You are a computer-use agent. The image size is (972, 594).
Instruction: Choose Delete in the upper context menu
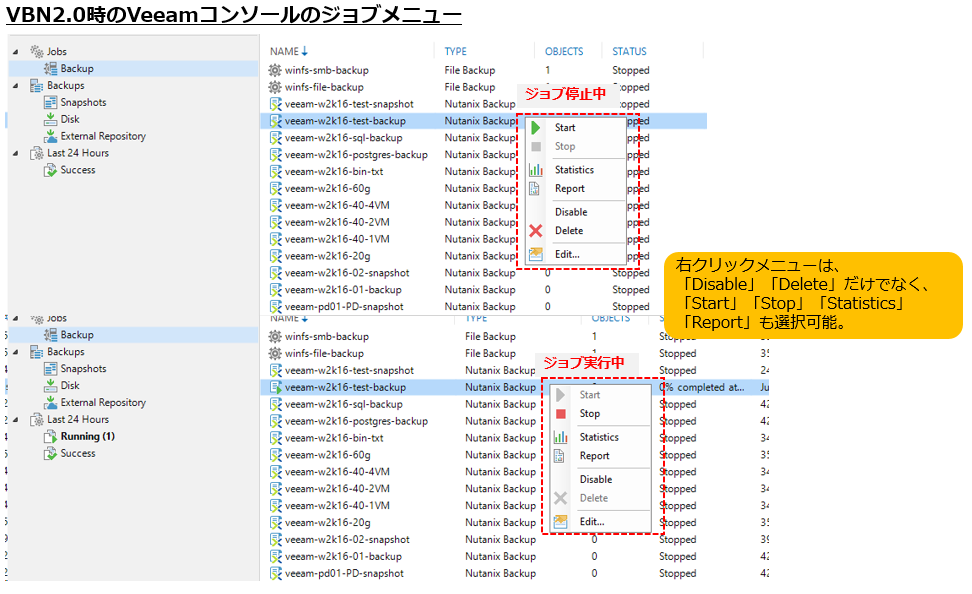point(569,231)
